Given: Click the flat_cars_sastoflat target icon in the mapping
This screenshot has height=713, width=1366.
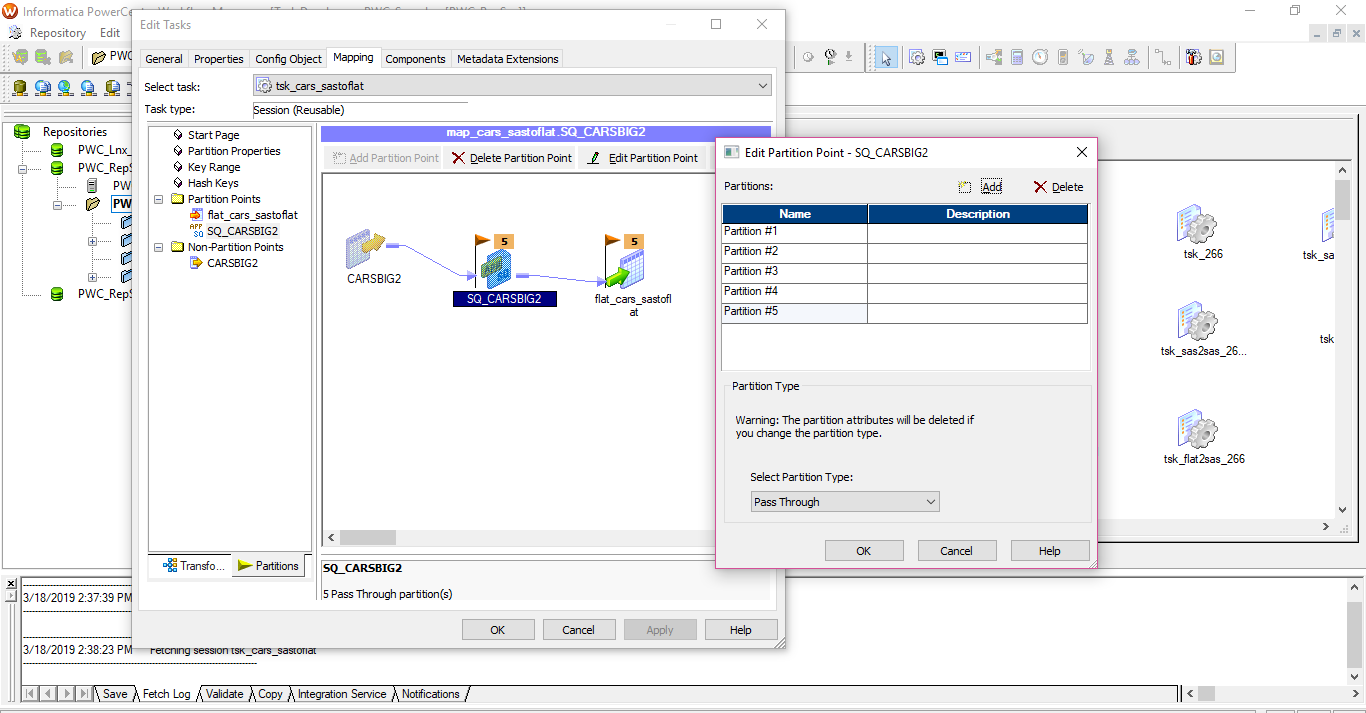Looking at the screenshot, I should click(x=626, y=268).
